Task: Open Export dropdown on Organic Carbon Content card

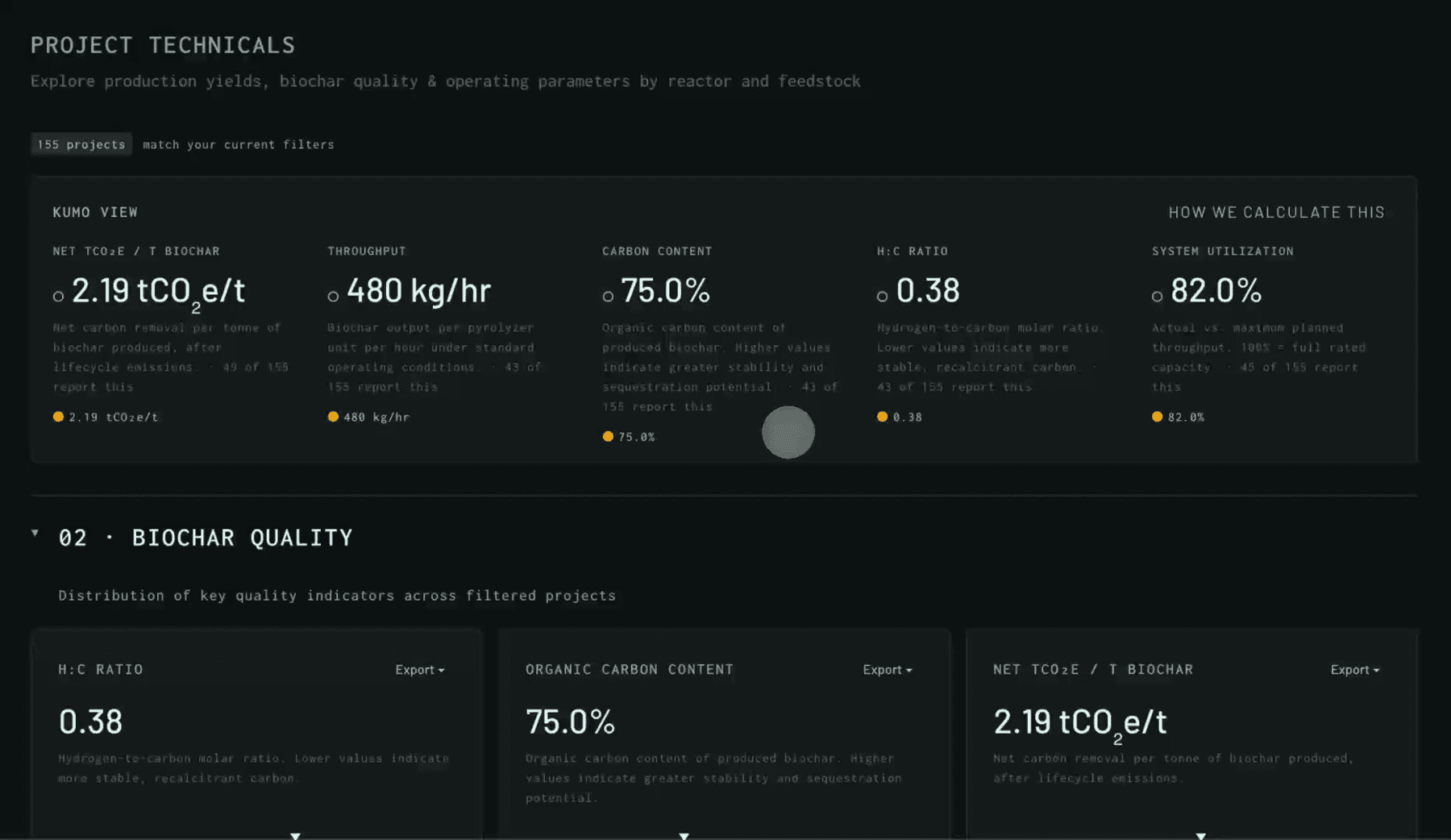Action: click(x=888, y=670)
